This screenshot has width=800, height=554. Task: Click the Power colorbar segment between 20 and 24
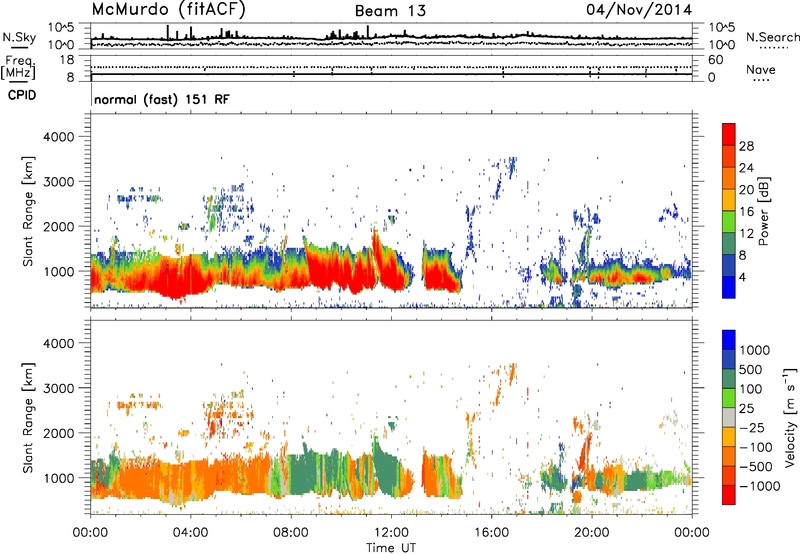[x=729, y=178]
